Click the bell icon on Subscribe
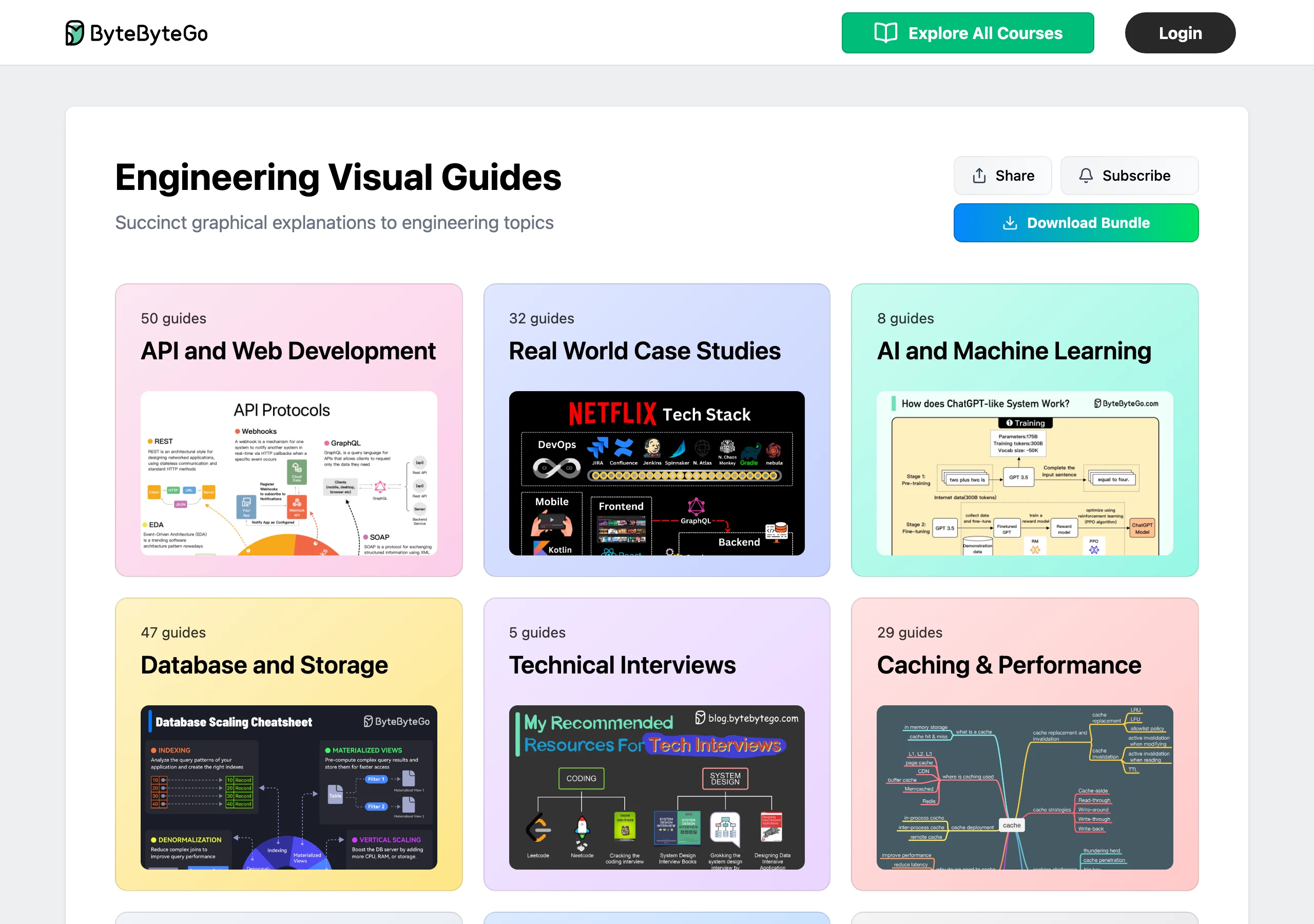 click(x=1086, y=175)
